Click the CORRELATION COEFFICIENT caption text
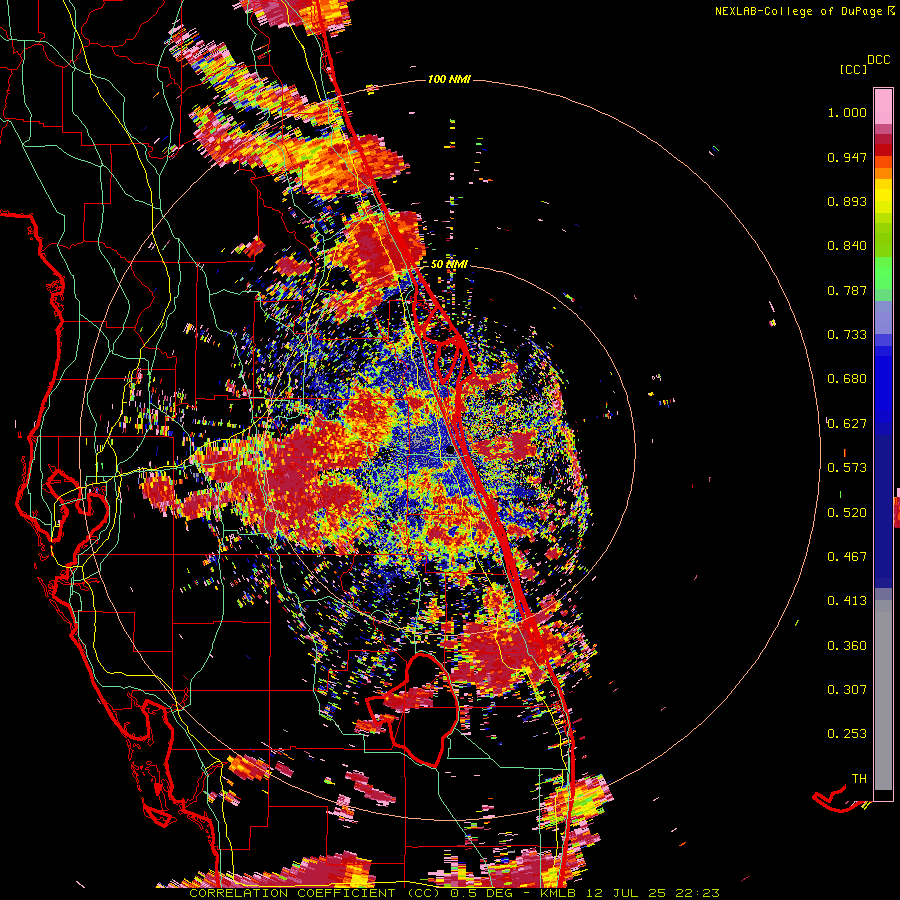The height and width of the screenshot is (900, 900). (x=292, y=893)
